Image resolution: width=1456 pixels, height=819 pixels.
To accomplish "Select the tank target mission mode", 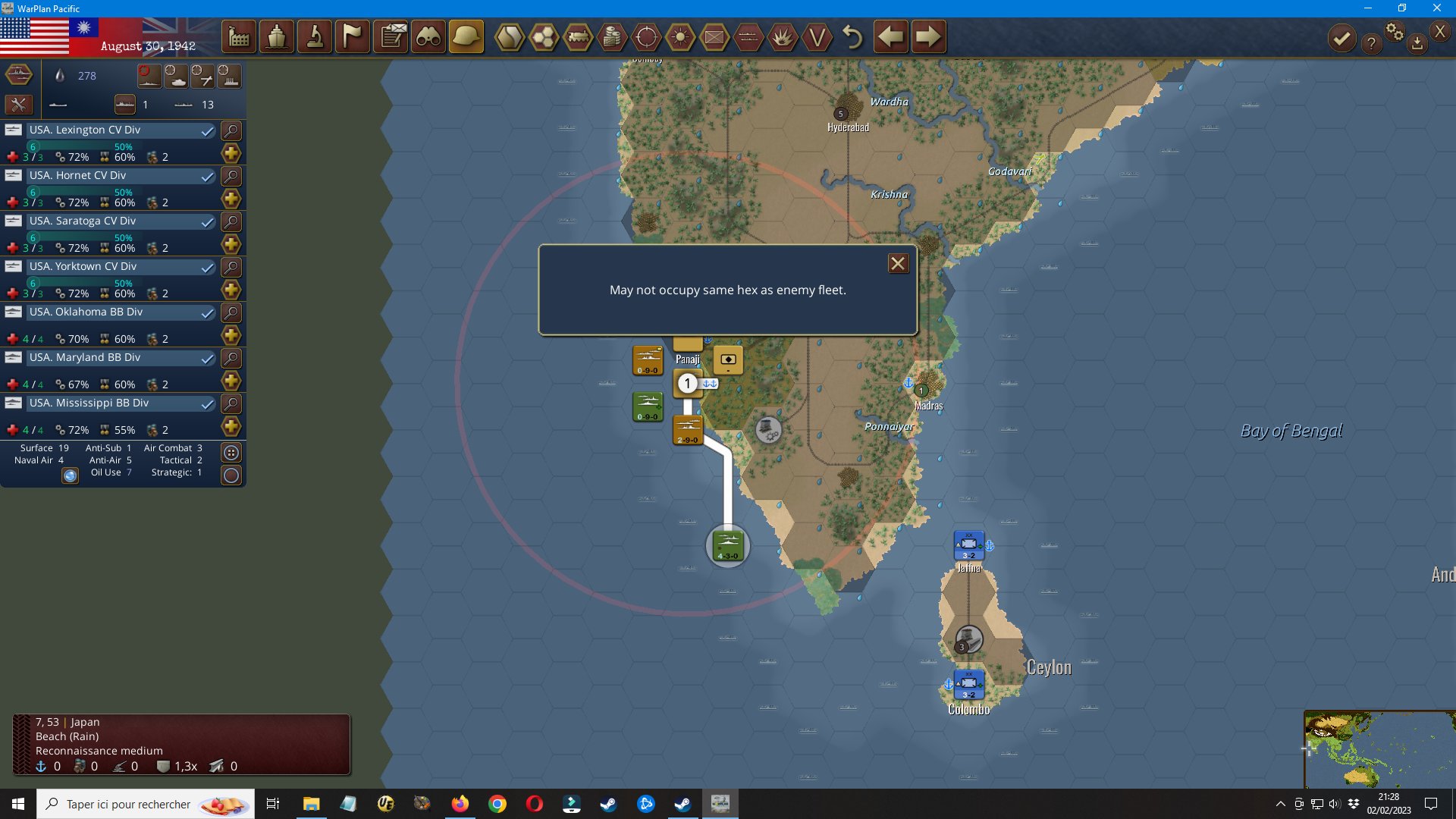I will coord(176,76).
